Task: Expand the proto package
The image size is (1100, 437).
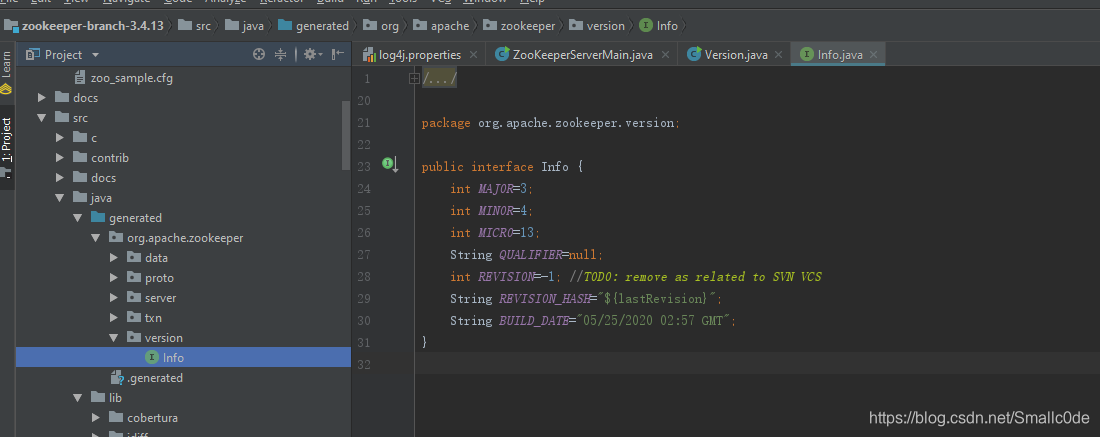Action: click(x=114, y=278)
